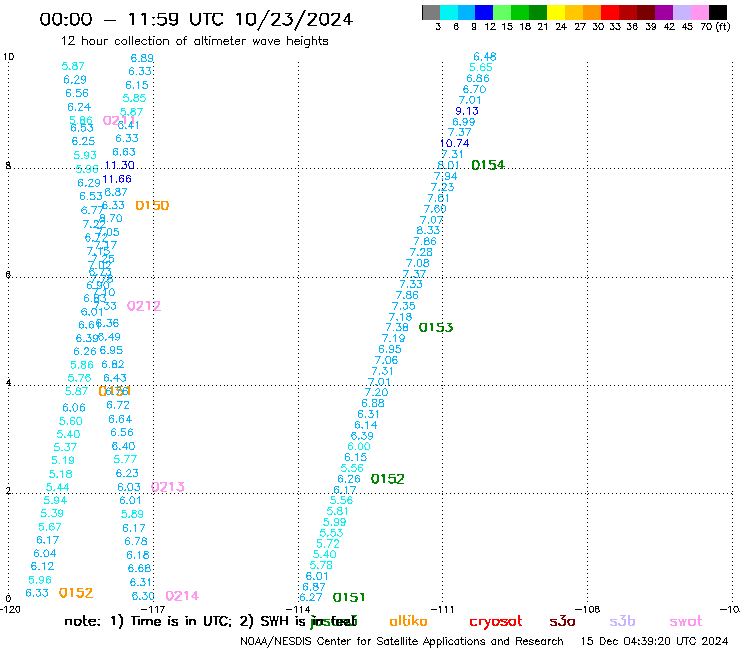Click the 6.89 wave height value
This screenshot has width=740, height=650.
tap(142, 58)
